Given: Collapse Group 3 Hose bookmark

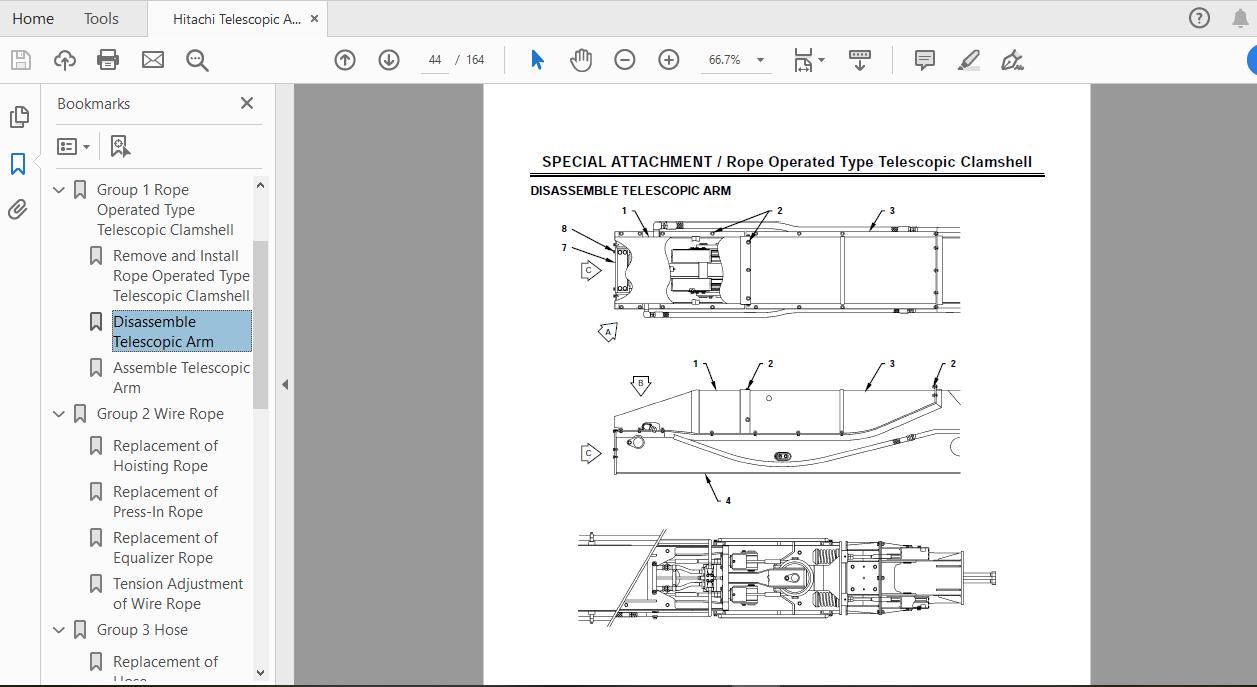Looking at the screenshot, I should pyautogui.click(x=59, y=630).
